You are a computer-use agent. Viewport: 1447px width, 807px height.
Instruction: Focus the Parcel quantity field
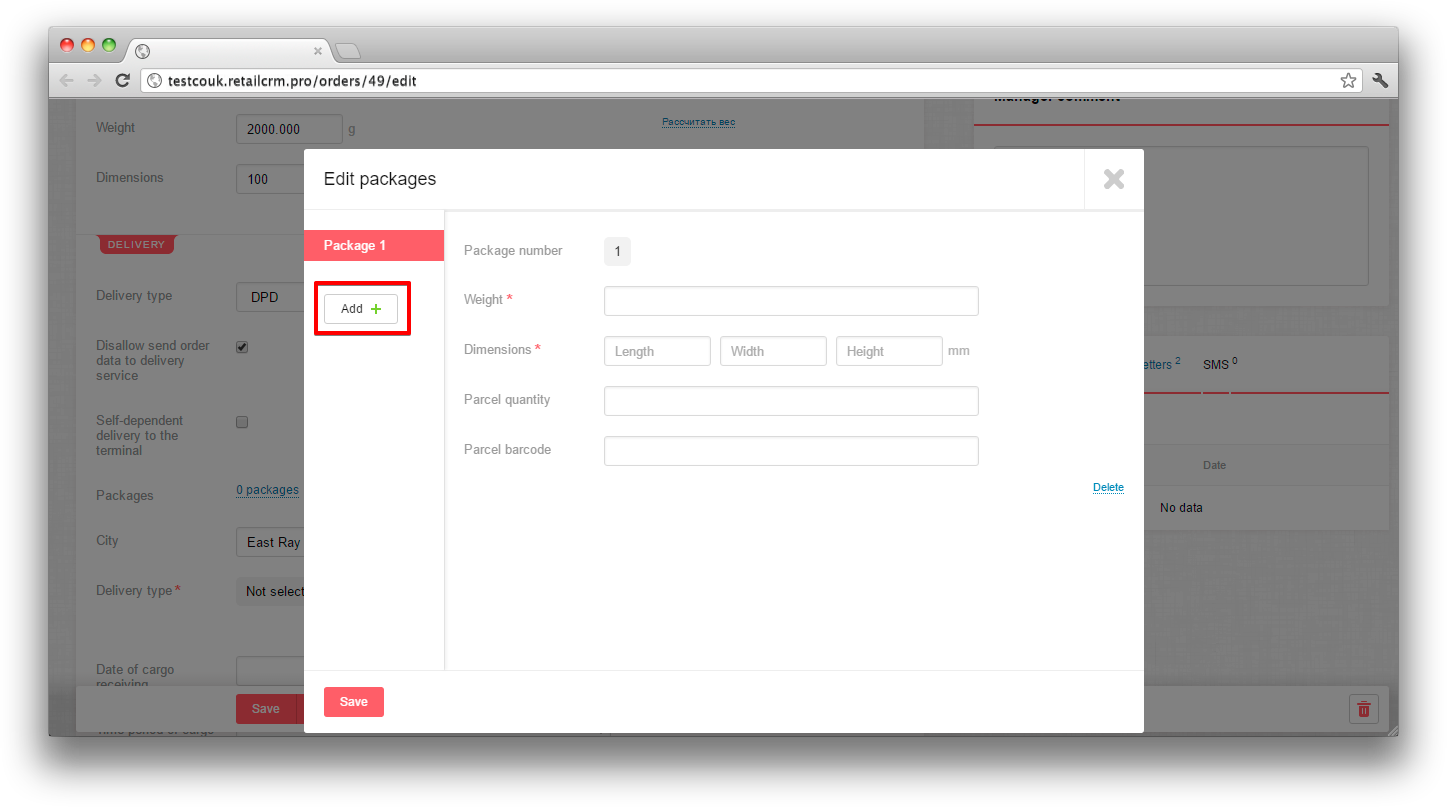click(x=790, y=401)
